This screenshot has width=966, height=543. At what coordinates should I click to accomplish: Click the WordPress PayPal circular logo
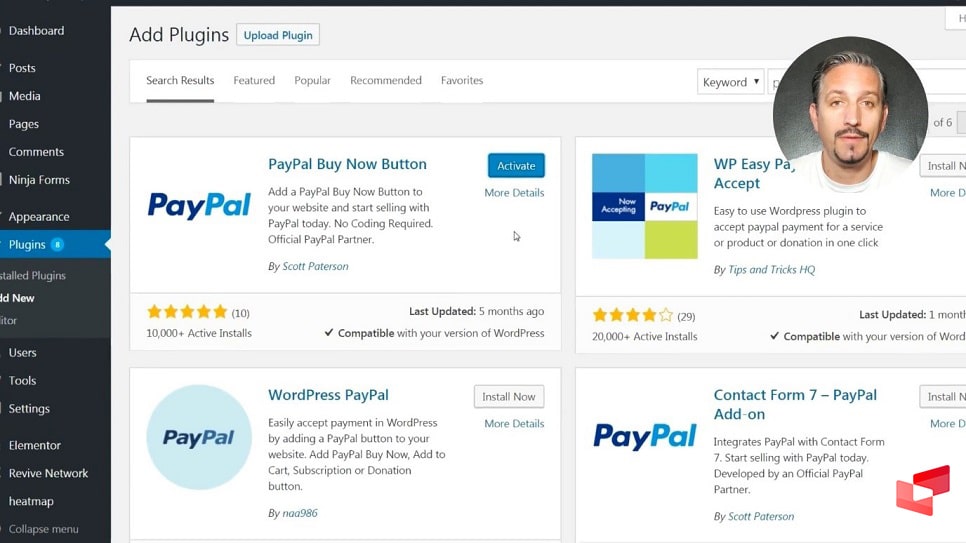click(199, 437)
